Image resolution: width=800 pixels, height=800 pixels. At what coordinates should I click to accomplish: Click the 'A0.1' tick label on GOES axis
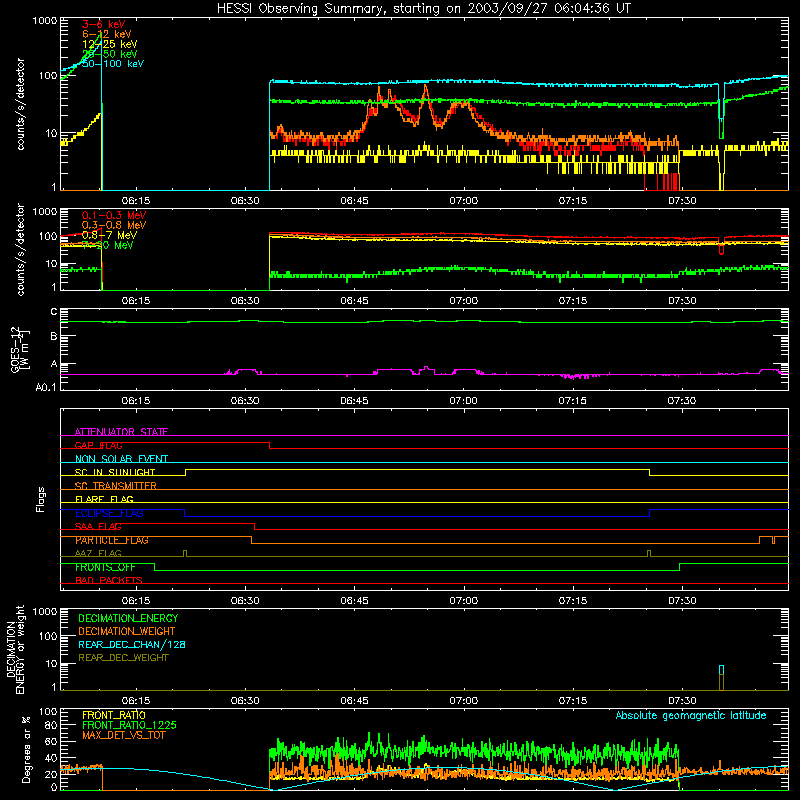pyautogui.click(x=46, y=388)
